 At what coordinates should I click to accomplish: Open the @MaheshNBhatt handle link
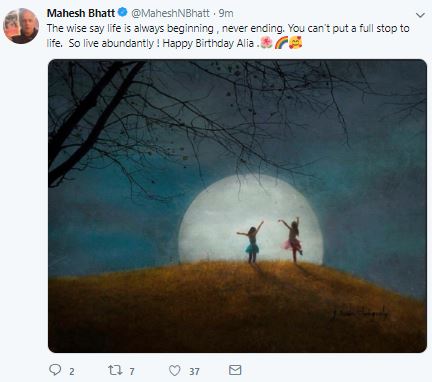(x=170, y=13)
